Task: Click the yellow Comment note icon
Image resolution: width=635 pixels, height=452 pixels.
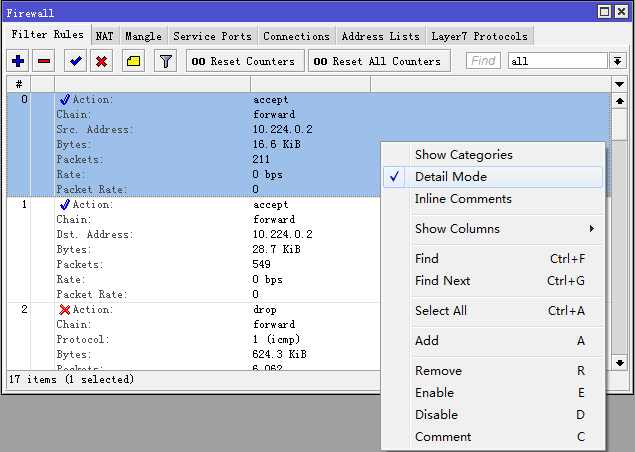Action: coord(133,61)
